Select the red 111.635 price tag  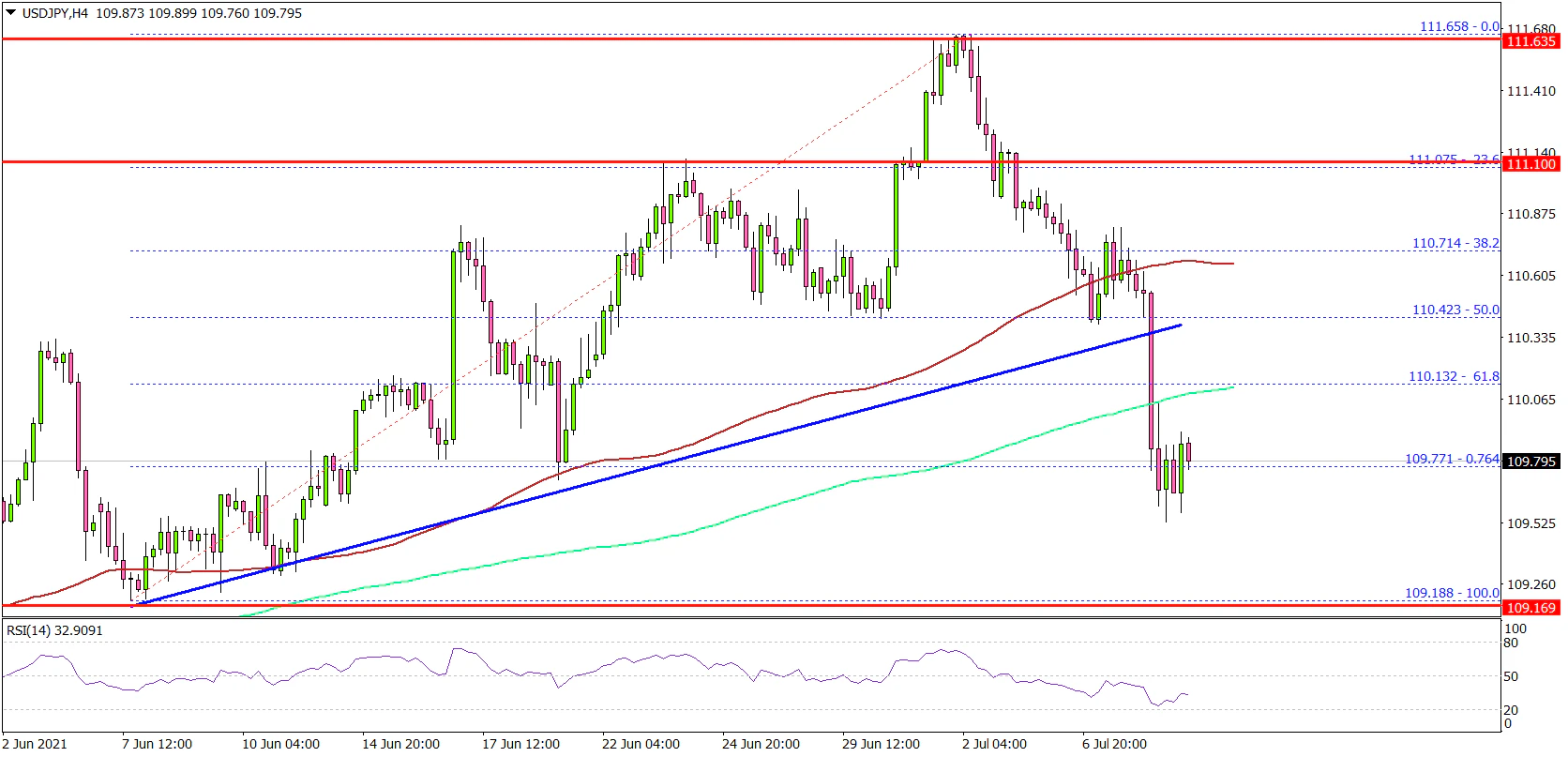pyautogui.click(x=1530, y=41)
